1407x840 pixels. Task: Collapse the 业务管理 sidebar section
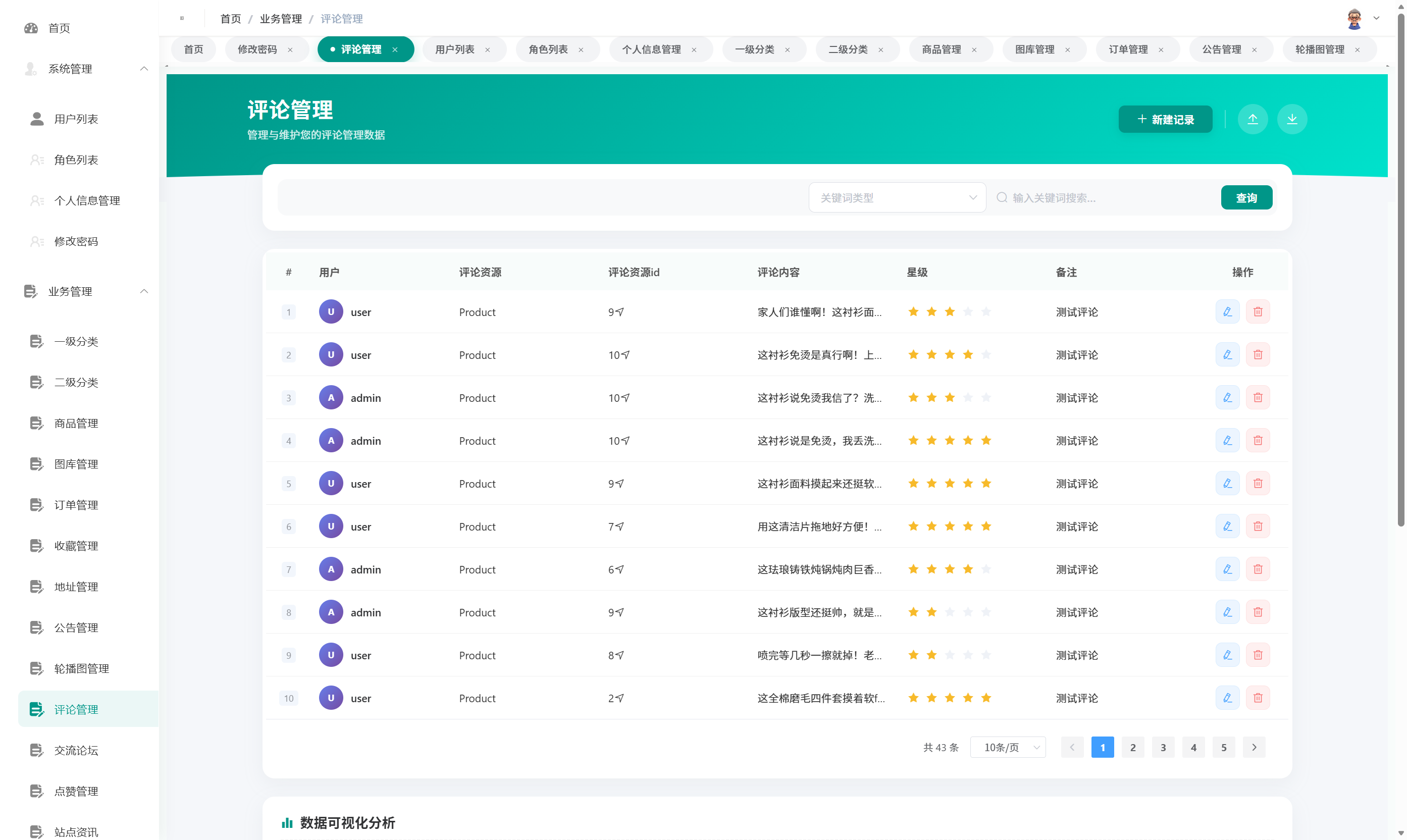[144, 291]
